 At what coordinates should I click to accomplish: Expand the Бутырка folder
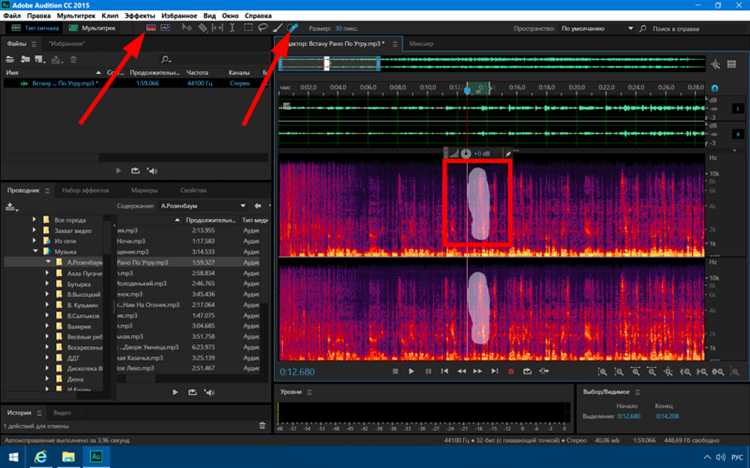point(47,284)
